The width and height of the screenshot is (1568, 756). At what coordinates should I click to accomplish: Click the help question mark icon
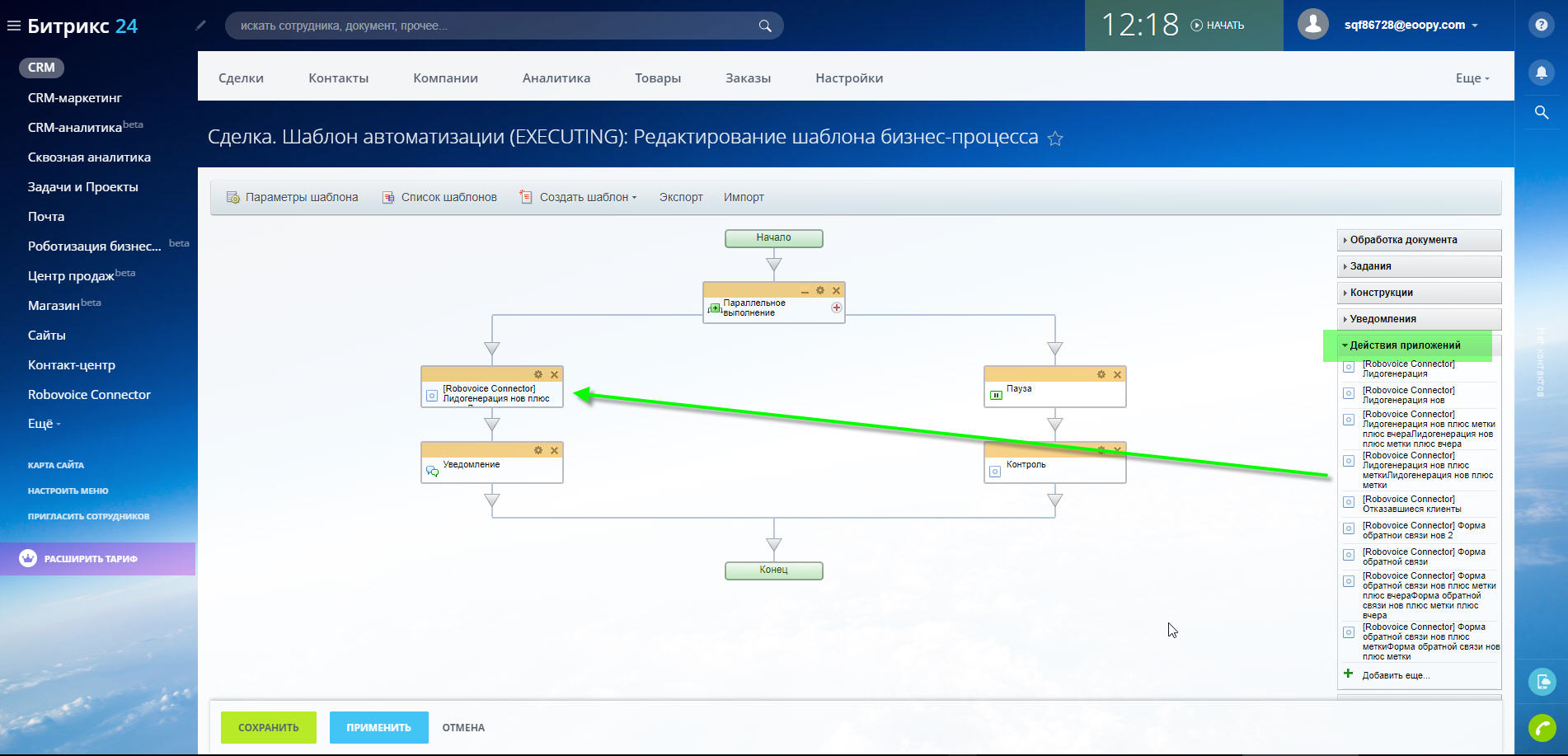pyautogui.click(x=1541, y=25)
